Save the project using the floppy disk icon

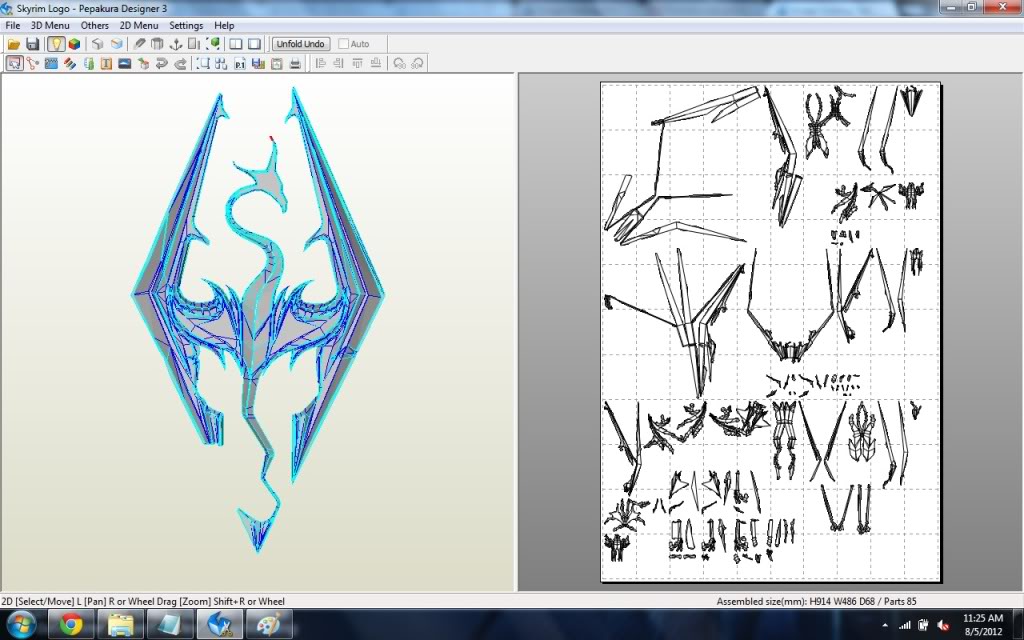tap(33, 44)
